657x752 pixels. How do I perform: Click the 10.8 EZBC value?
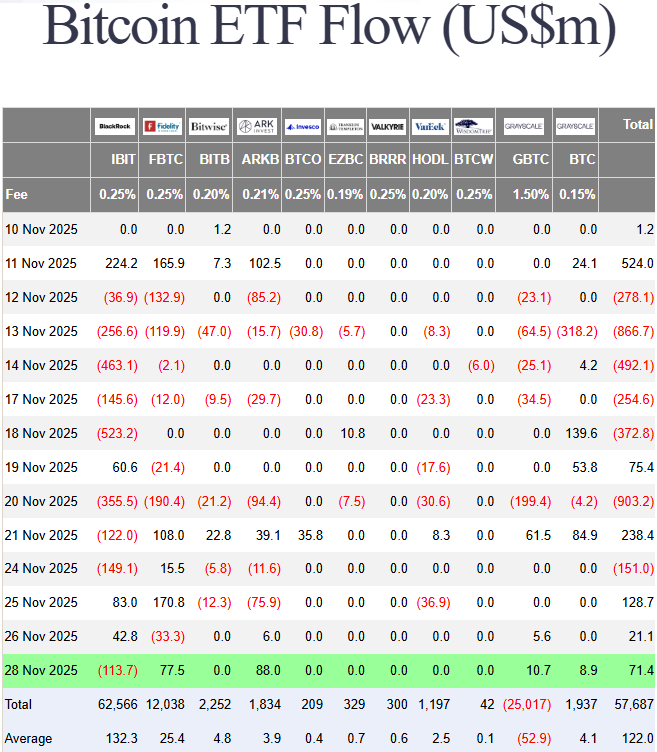click(353, 434)
